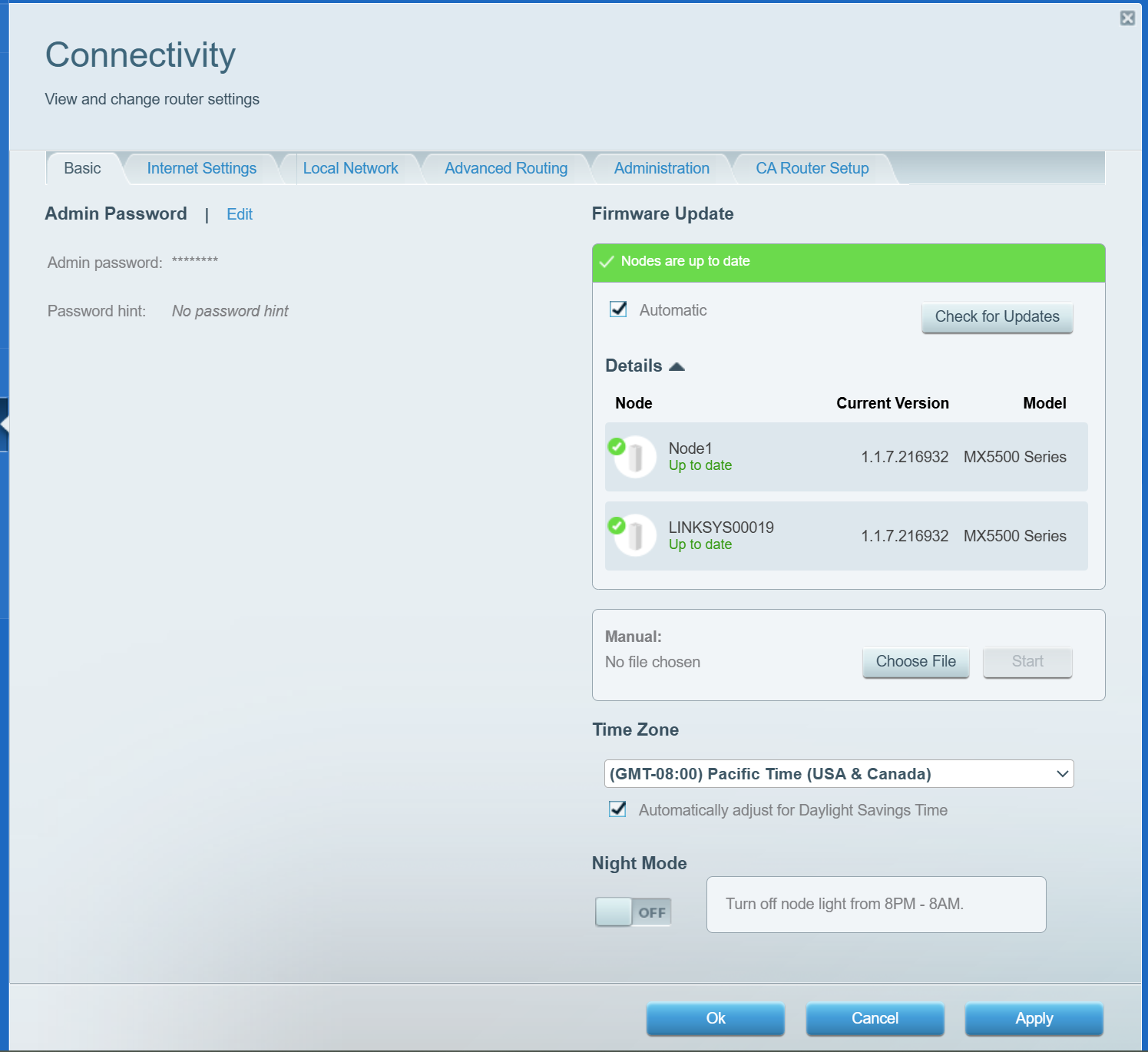Click the Cancel button
1148x1052 pixels.
875,1019
